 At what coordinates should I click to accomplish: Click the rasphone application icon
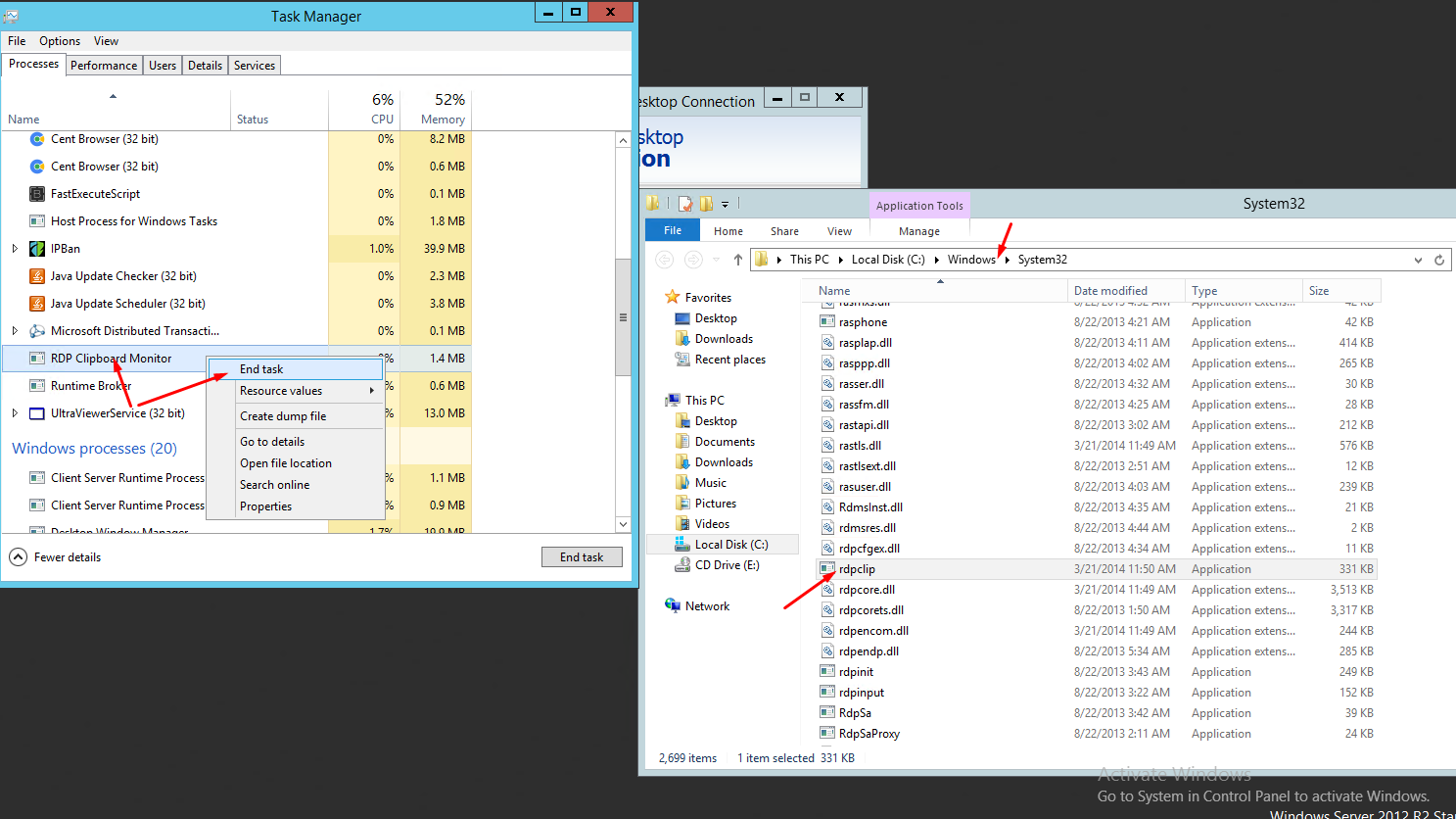pyautogui.click(x=827, y=322)
